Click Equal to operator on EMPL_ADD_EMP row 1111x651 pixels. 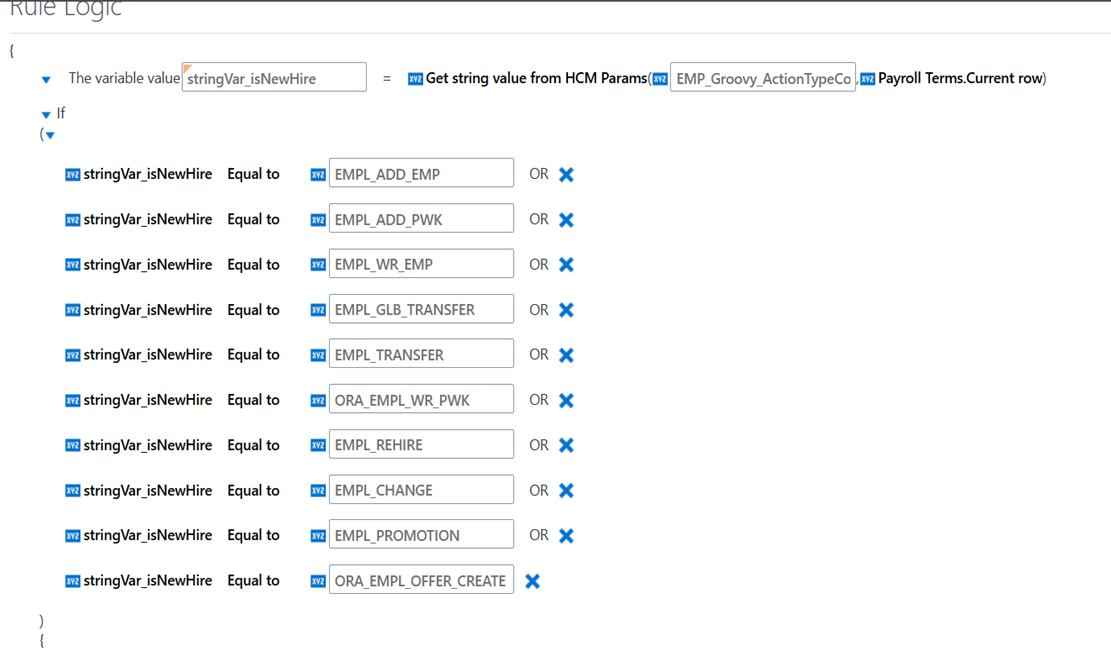(254, 174)
